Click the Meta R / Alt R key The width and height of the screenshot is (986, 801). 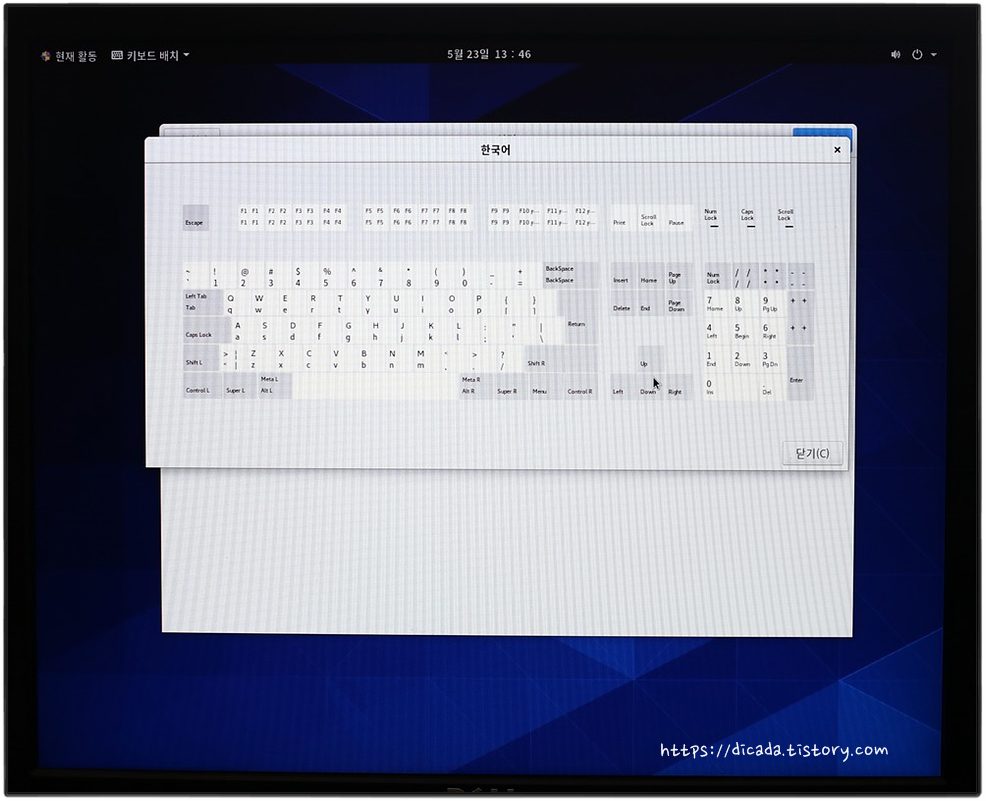[475, 385]
